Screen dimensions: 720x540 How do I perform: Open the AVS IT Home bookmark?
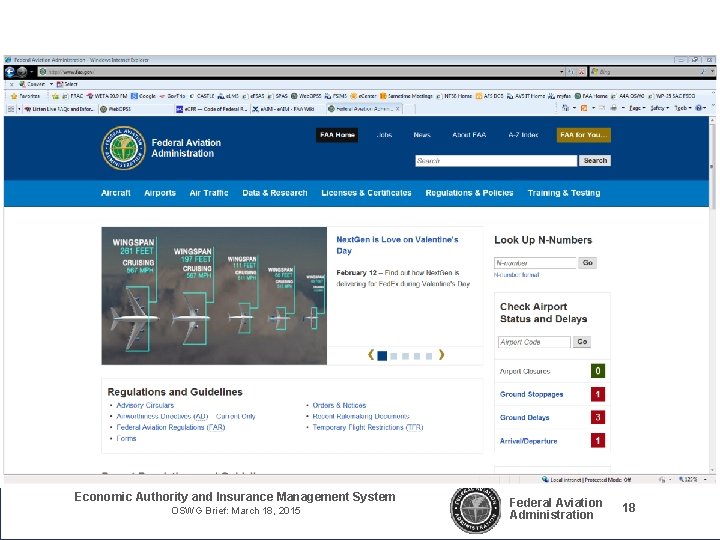tap(526, 96)
